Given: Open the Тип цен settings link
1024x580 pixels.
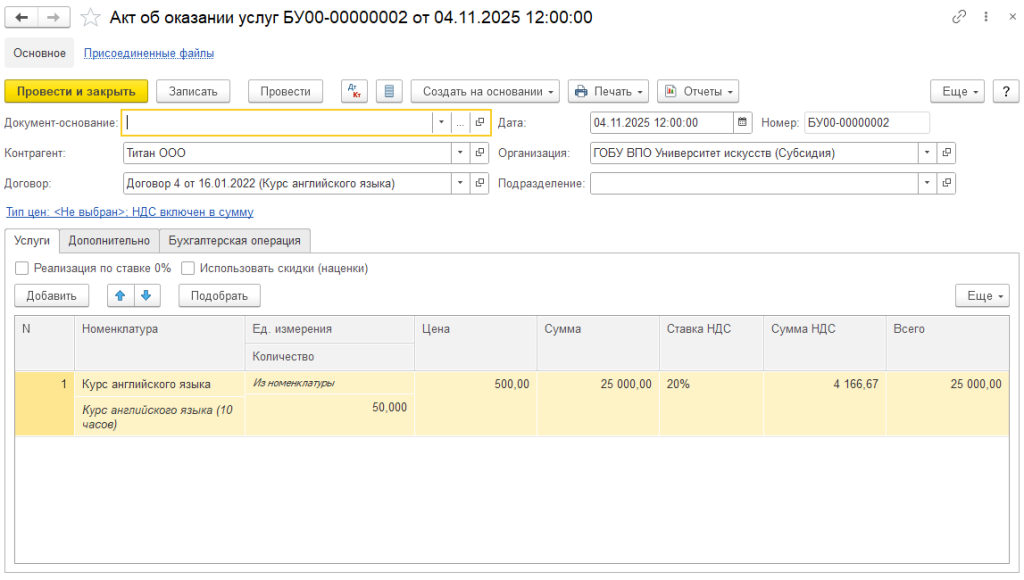Looking at the screenshot, I should click(129, 212).
